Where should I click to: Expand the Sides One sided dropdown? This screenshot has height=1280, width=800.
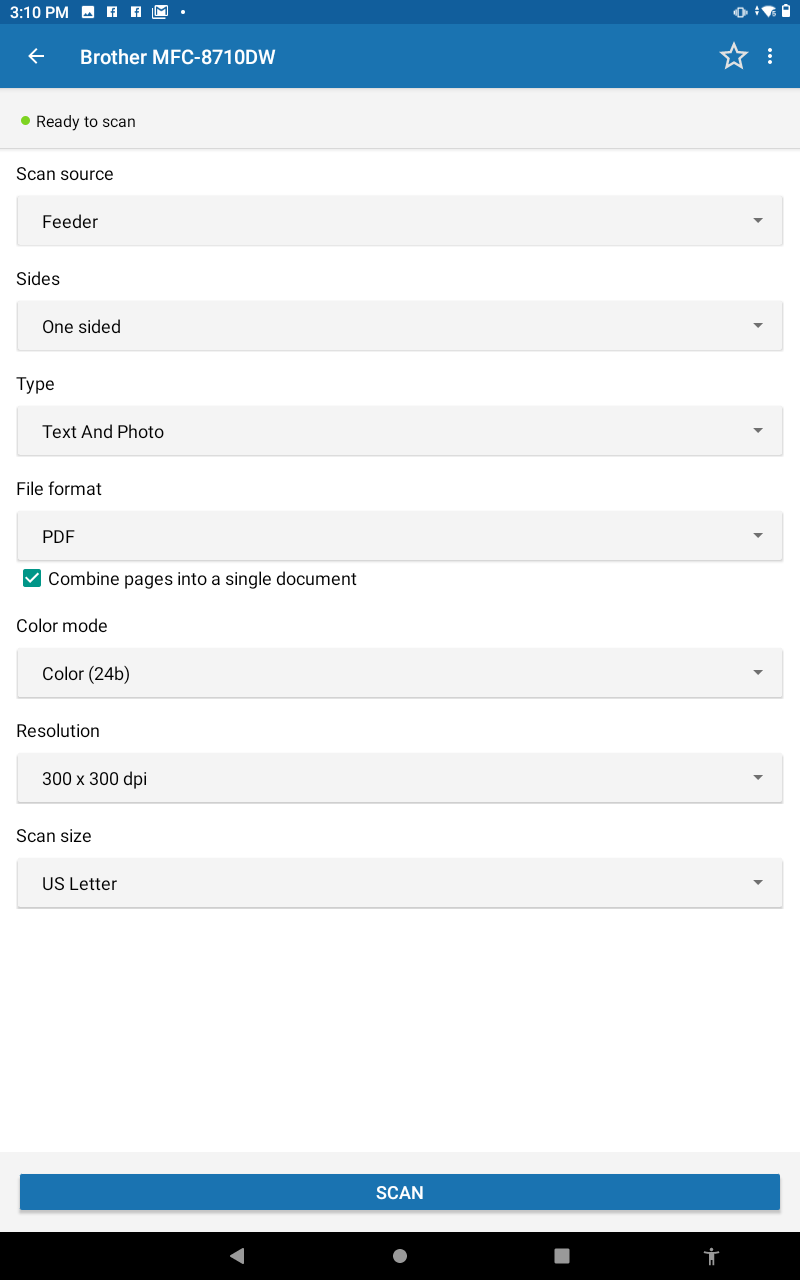coord(400,326)
